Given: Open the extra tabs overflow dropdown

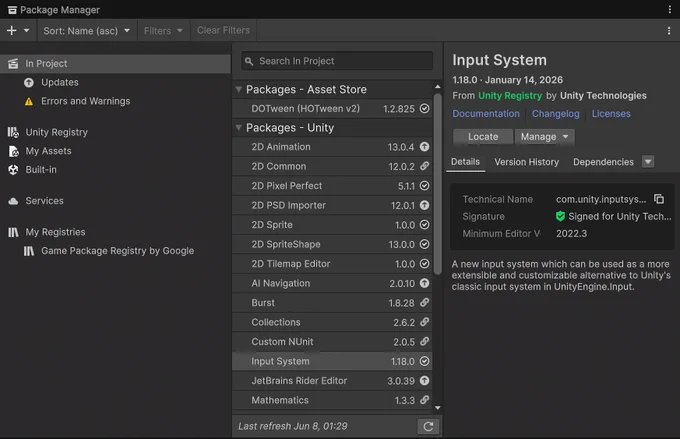Looking at the screenshot, I should click(x=648, y=162).
